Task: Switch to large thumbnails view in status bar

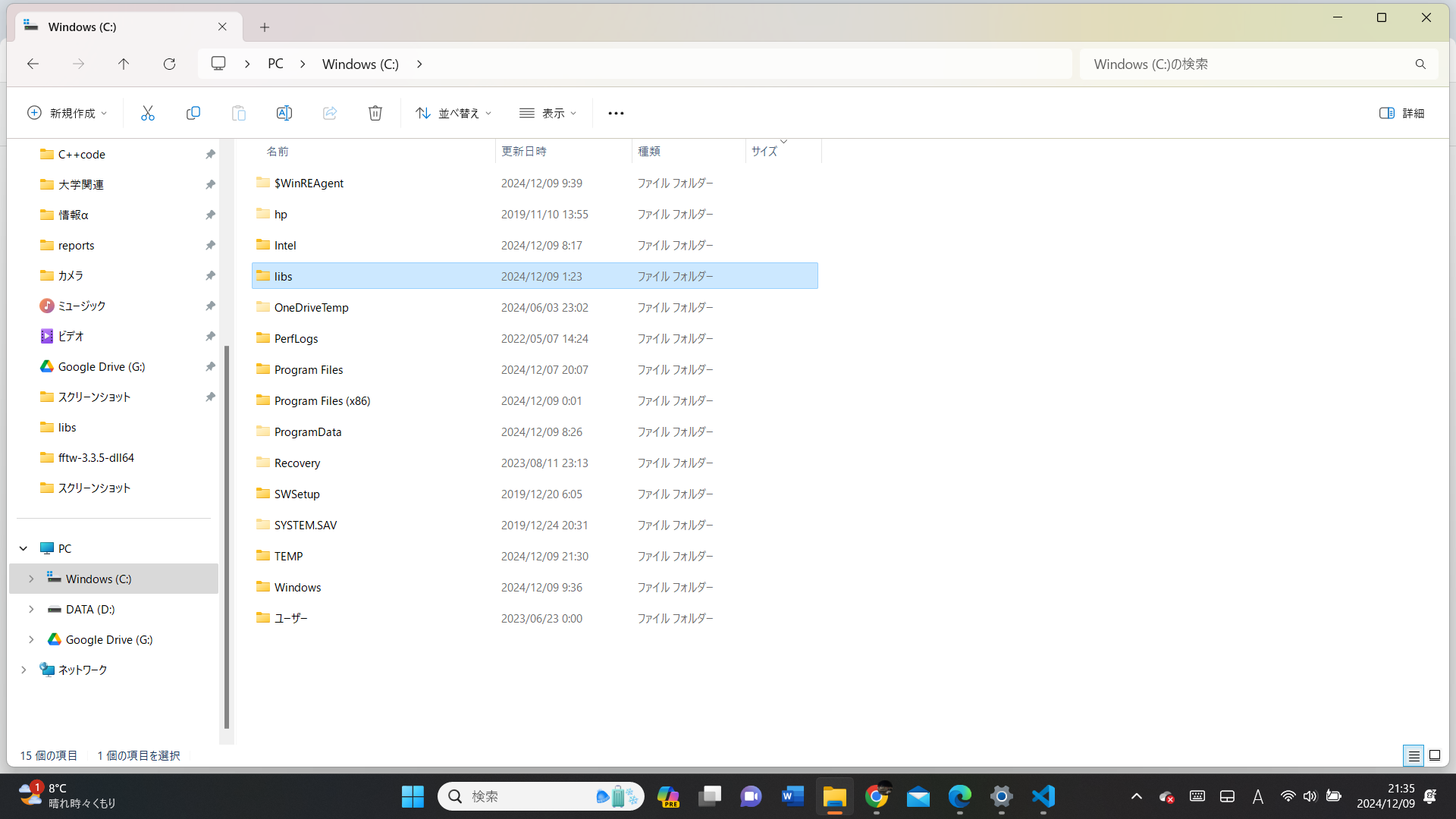Action: pos(1435,755)
